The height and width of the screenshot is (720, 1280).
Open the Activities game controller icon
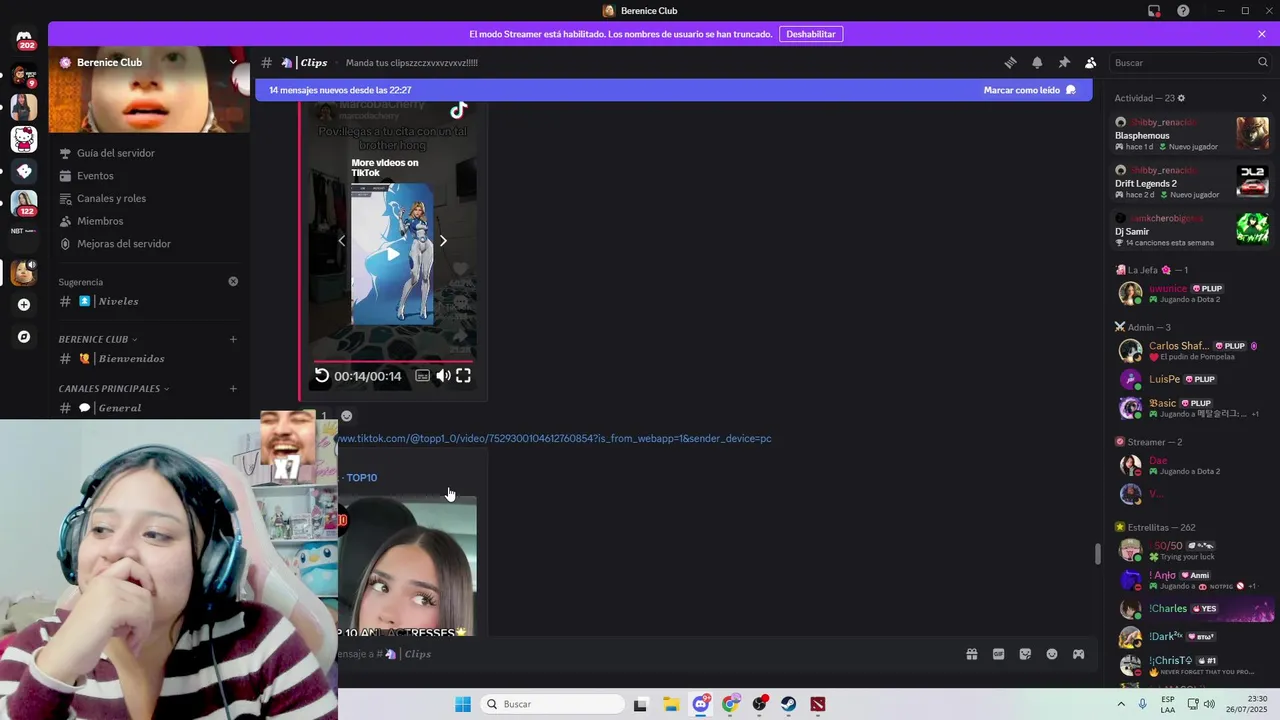tap(1079, 654)
